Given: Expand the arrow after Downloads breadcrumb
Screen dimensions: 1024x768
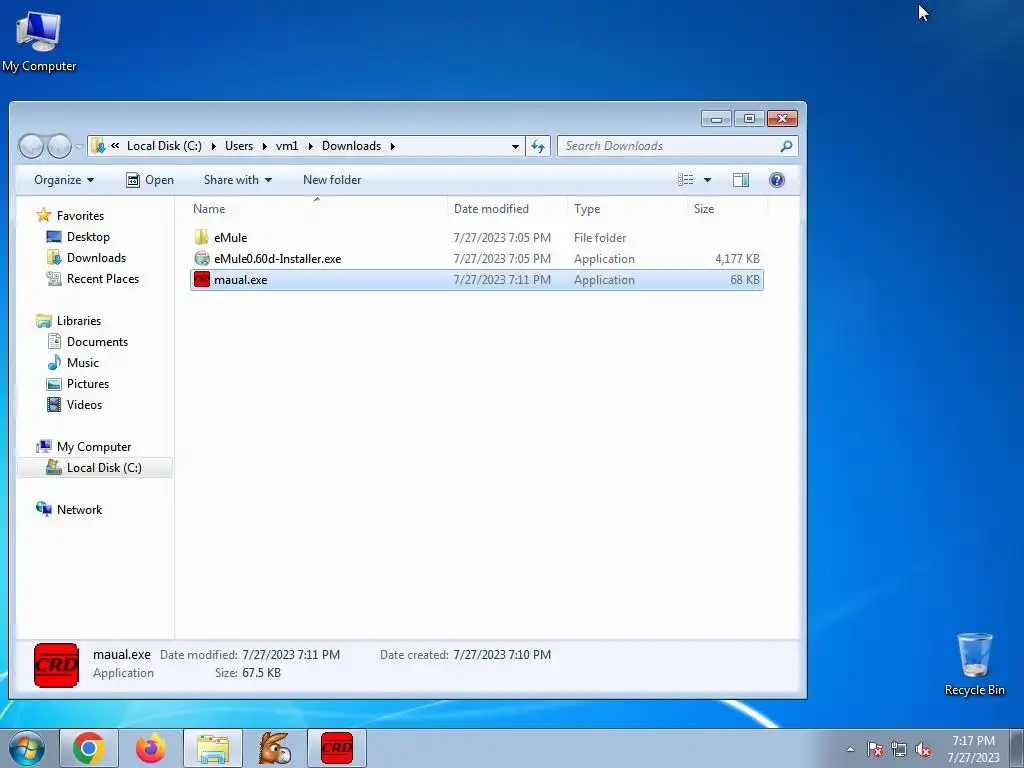Looking at the screenshot, I should click(x=392, y=146).
